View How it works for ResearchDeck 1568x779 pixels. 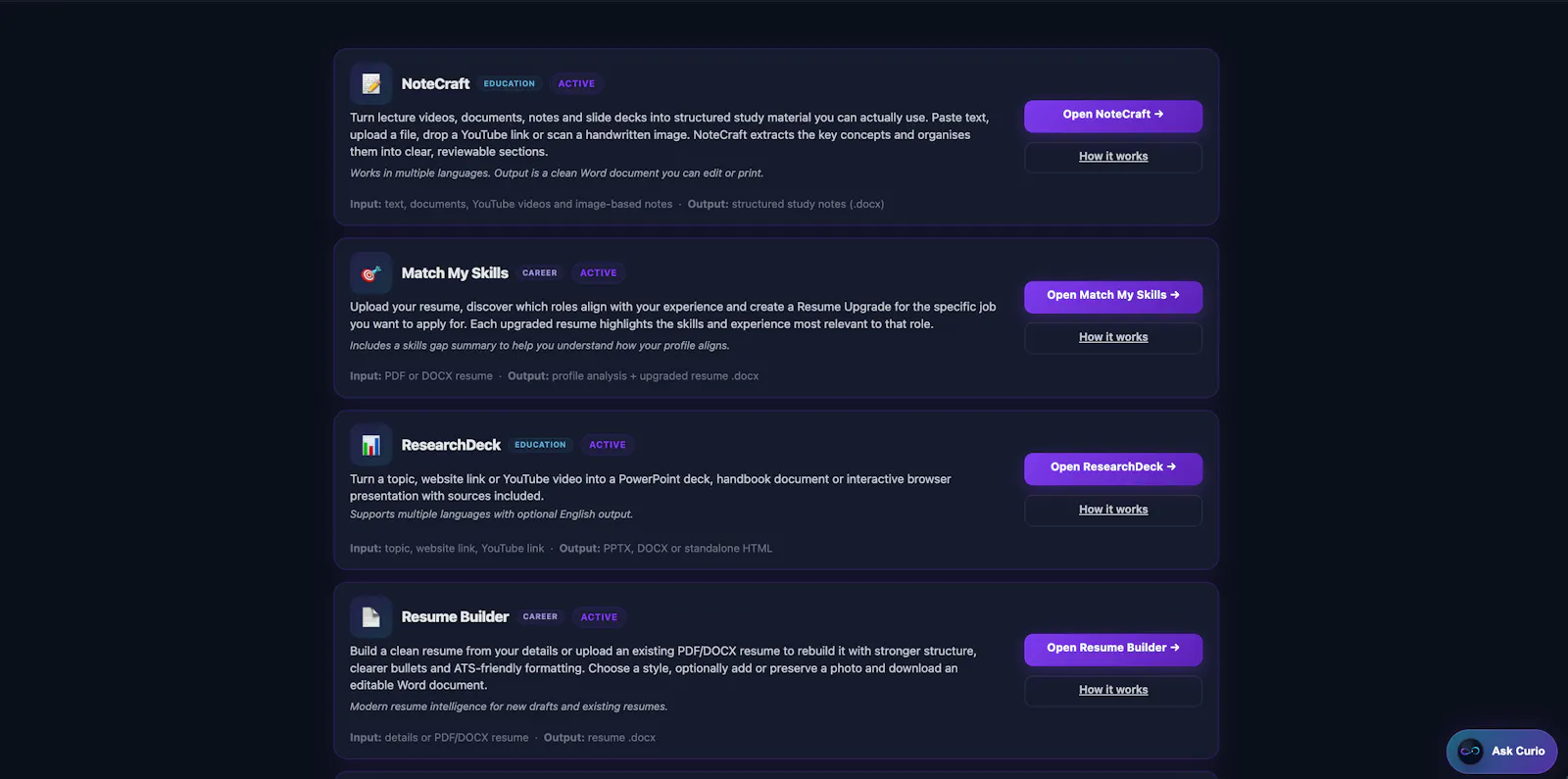tap(1113, 510)
